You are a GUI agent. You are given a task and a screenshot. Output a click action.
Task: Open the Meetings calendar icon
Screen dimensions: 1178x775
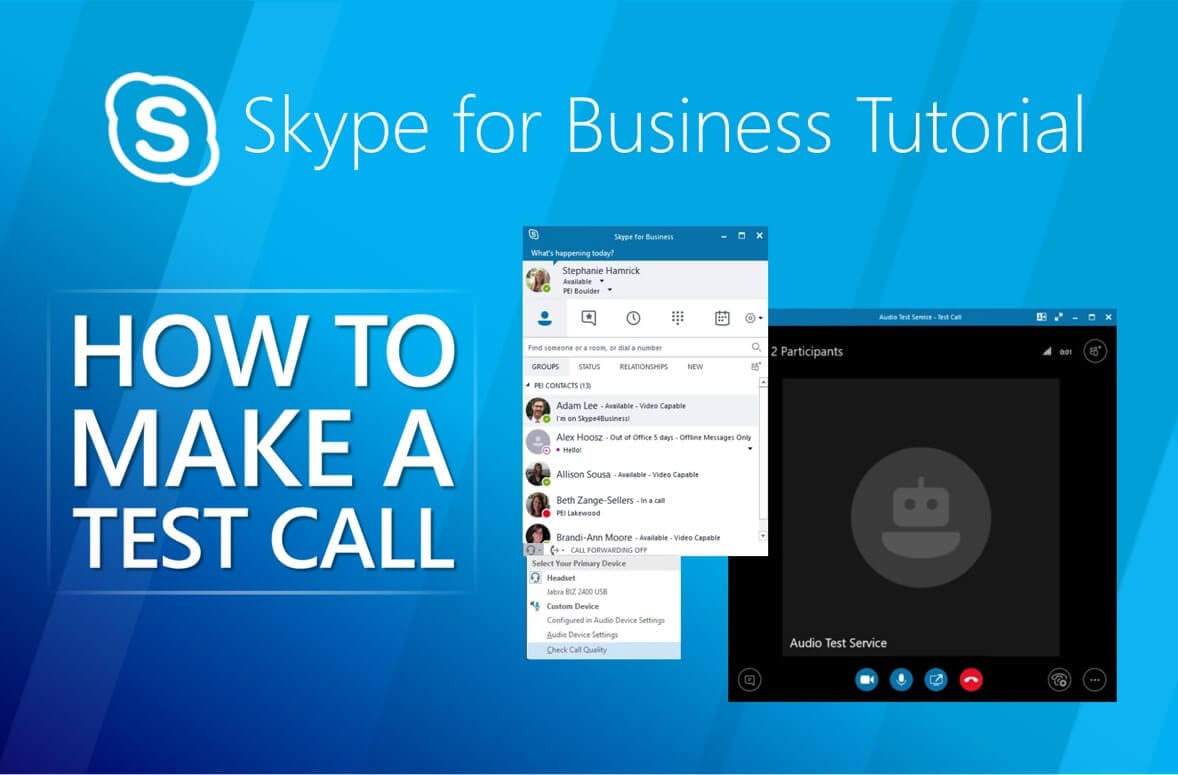722,318
